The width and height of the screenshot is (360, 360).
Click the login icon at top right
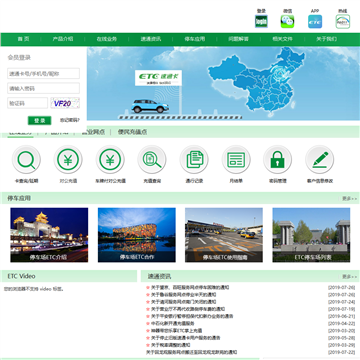click(261, 22)
